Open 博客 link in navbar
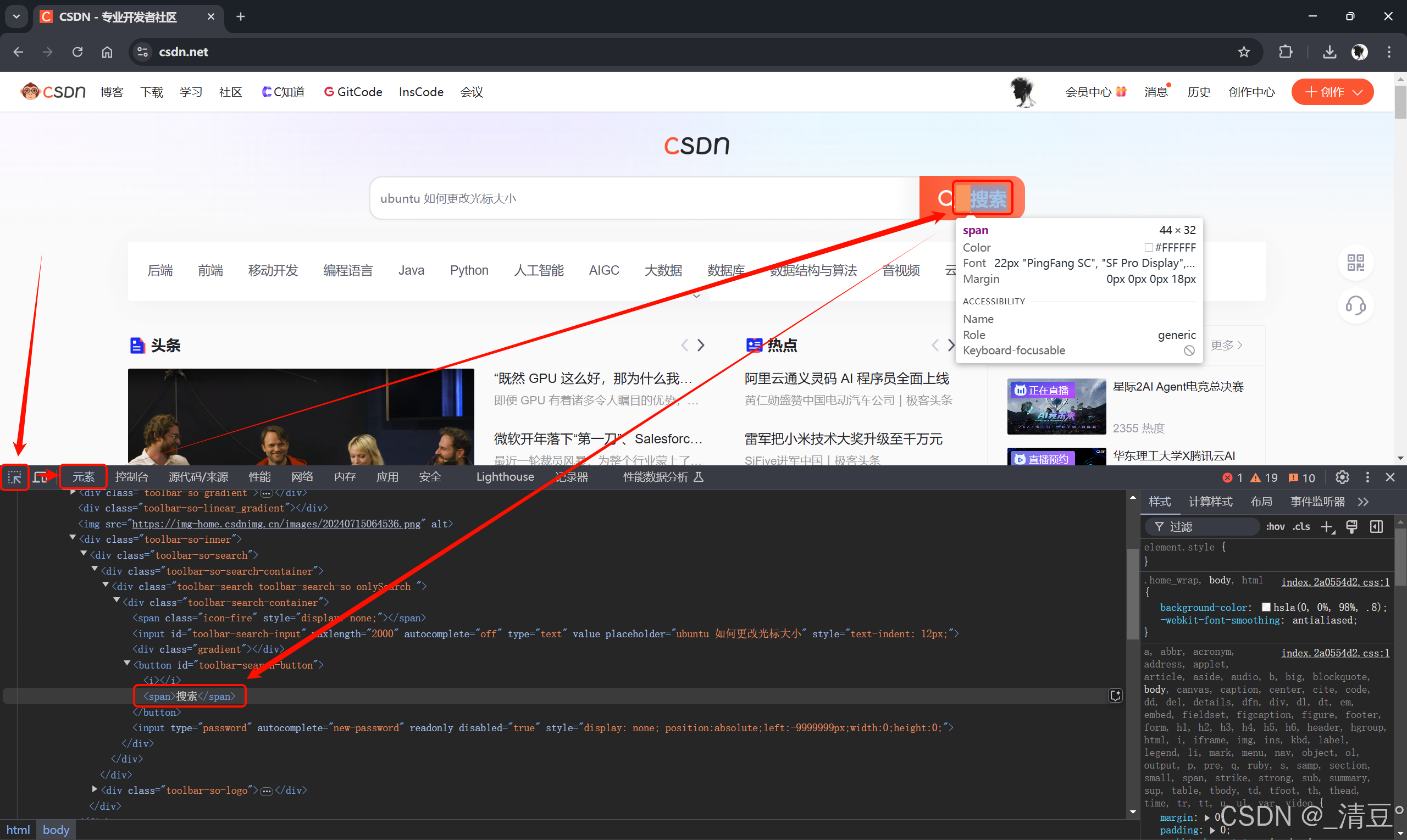Viewport: 1407px width, 840px height. [112, 92]
